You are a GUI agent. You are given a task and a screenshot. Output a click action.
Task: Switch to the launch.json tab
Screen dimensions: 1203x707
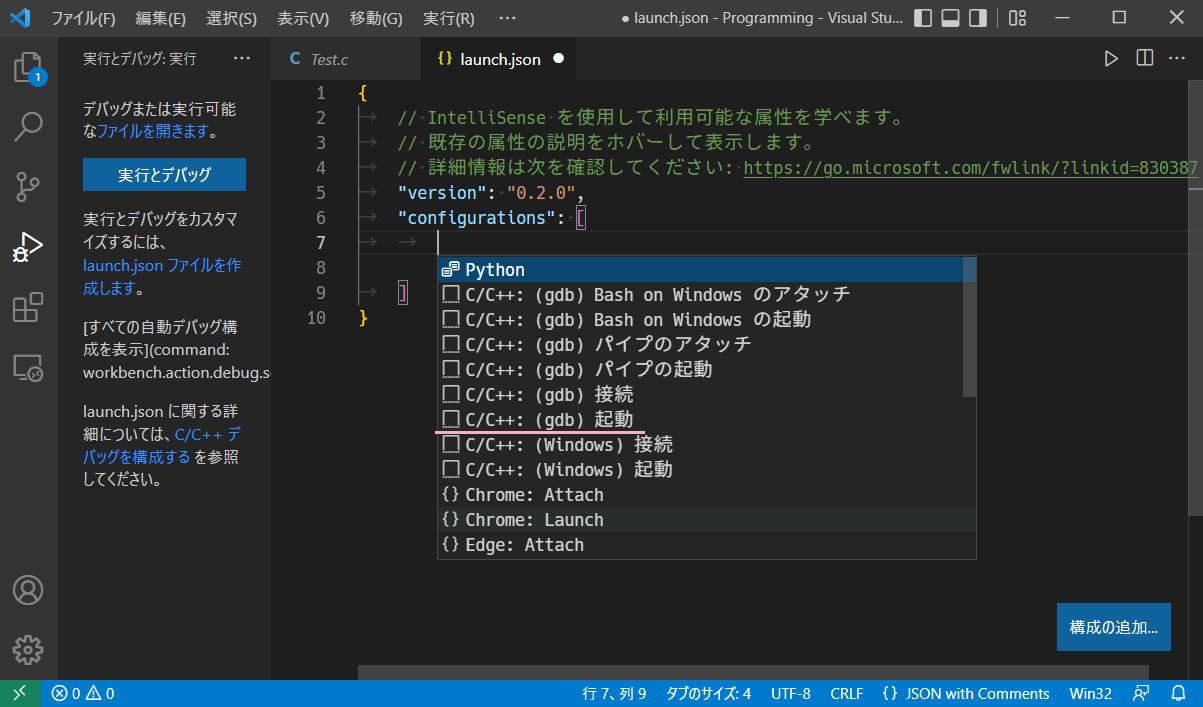498,59
